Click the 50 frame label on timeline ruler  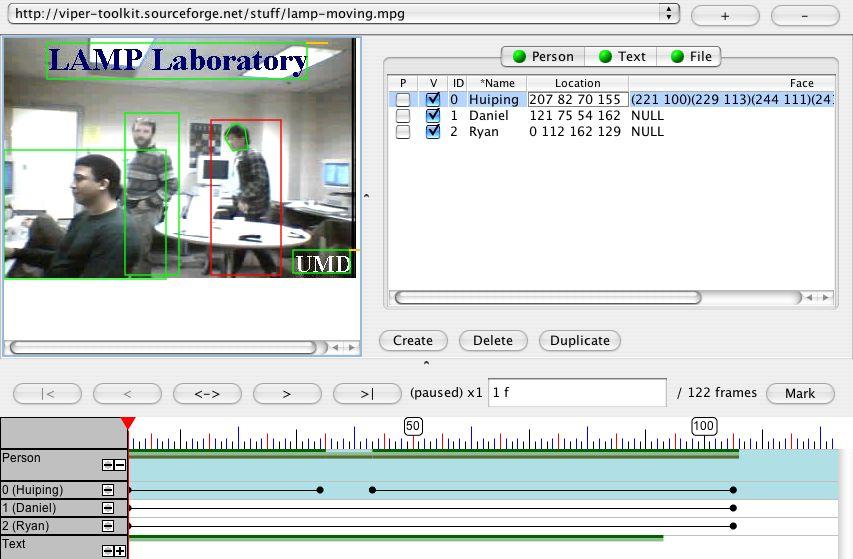pos(413,426)
